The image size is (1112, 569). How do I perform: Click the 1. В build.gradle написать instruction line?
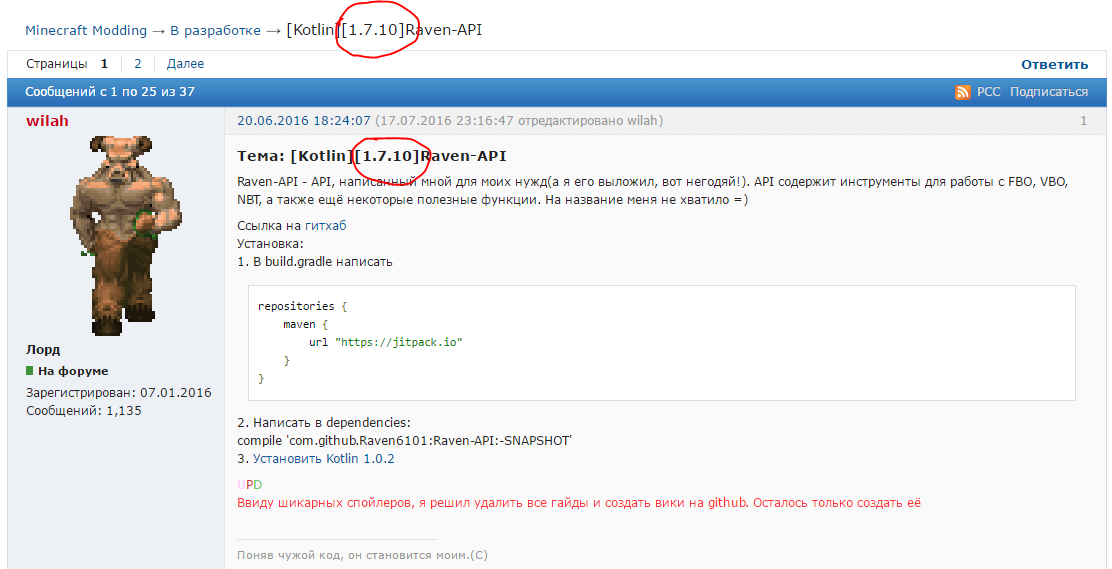coord(315,262)
